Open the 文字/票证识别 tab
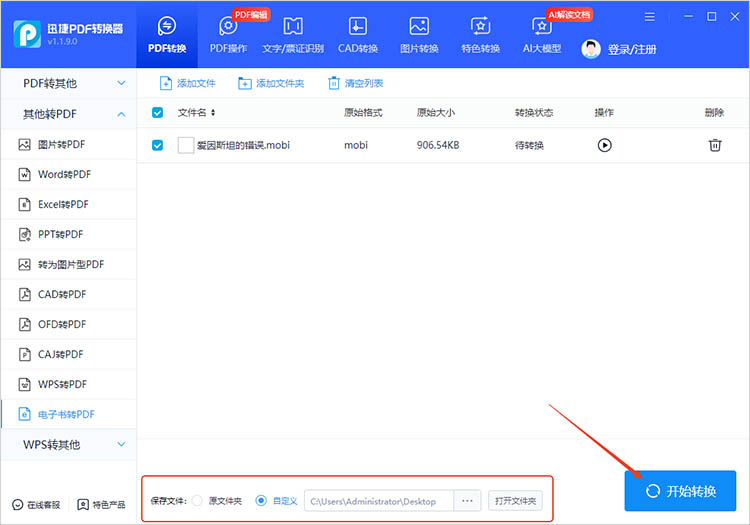This screenshot has height=525, width=750. tap(293, 34)
